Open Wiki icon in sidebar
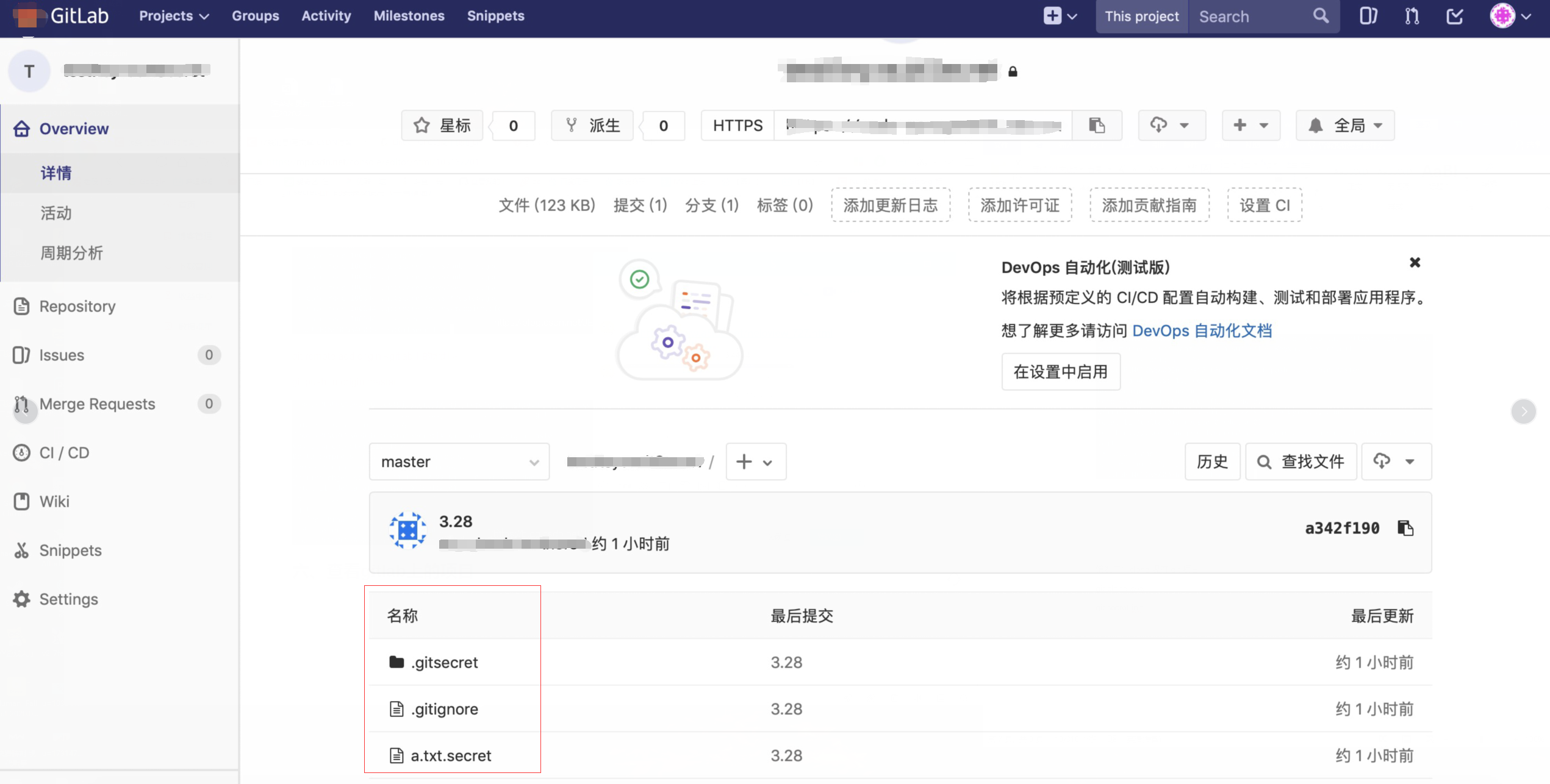1550x784 pixels. coord(21,501)
